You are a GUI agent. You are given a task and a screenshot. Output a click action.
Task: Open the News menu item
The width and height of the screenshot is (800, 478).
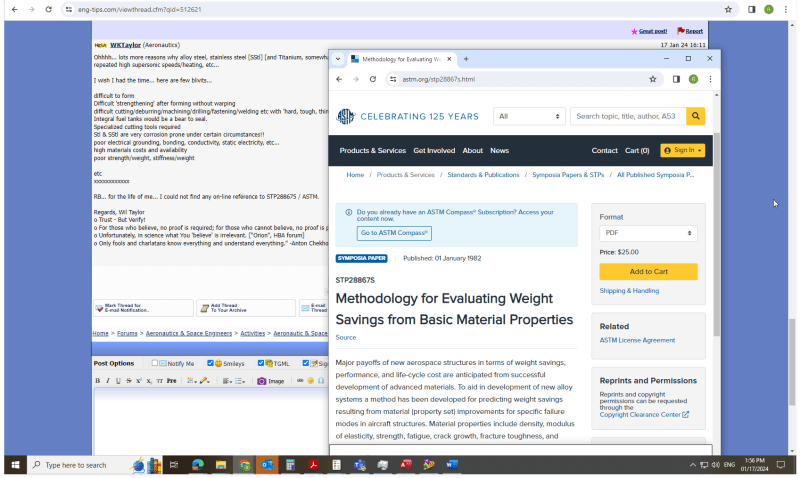[x=499, y=150]
